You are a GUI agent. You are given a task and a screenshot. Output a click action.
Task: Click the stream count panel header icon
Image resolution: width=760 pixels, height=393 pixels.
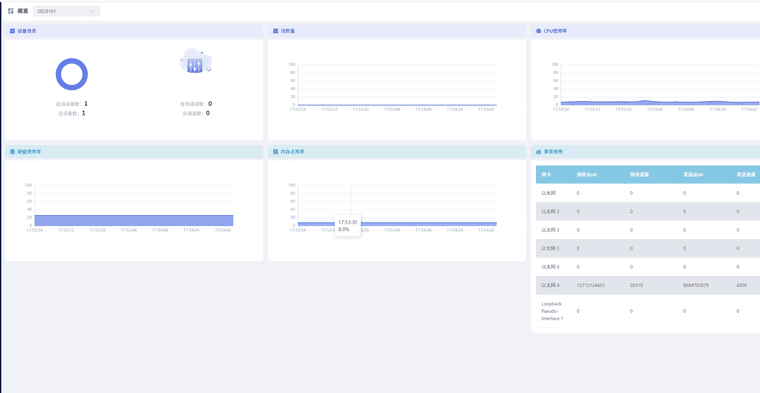(275, 31)
